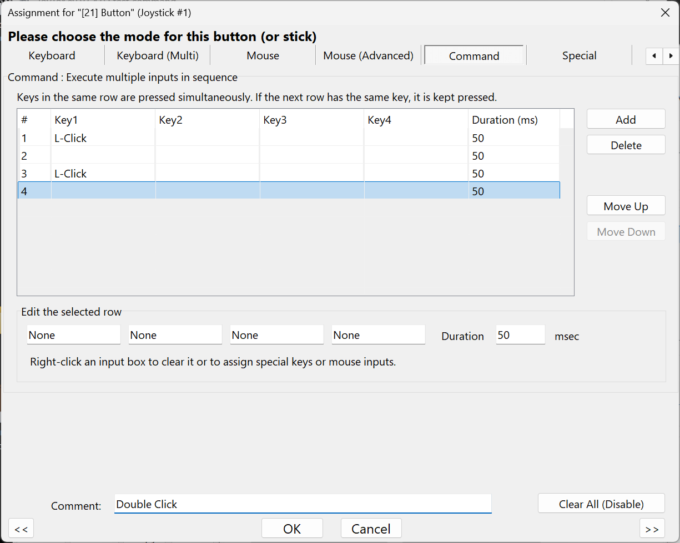
Task: Click the Comment field containing Double Click
Action: pyautogui.click(x=303, y=504)
